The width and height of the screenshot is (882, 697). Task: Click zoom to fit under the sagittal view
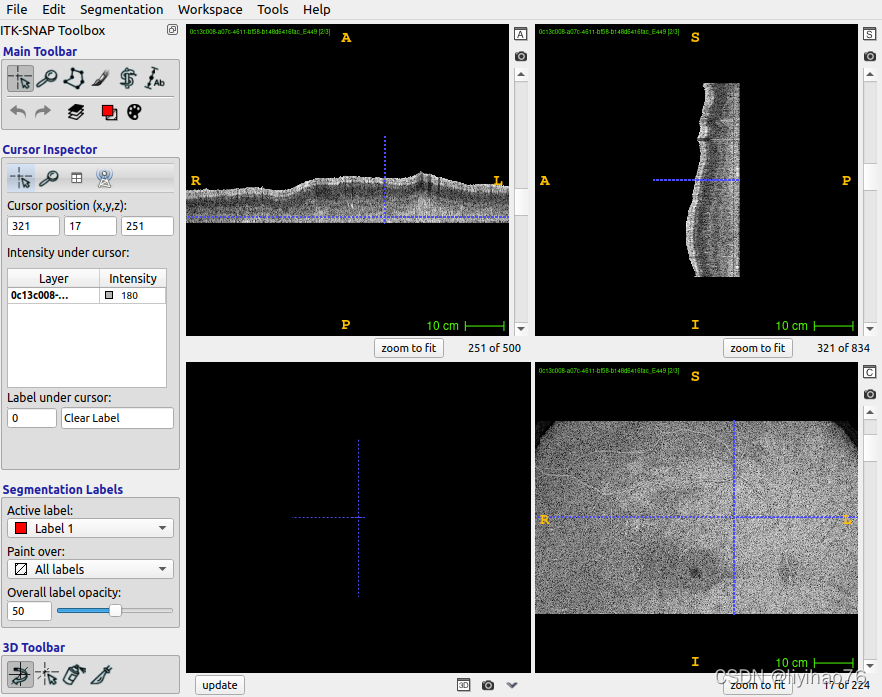(758, 348)
